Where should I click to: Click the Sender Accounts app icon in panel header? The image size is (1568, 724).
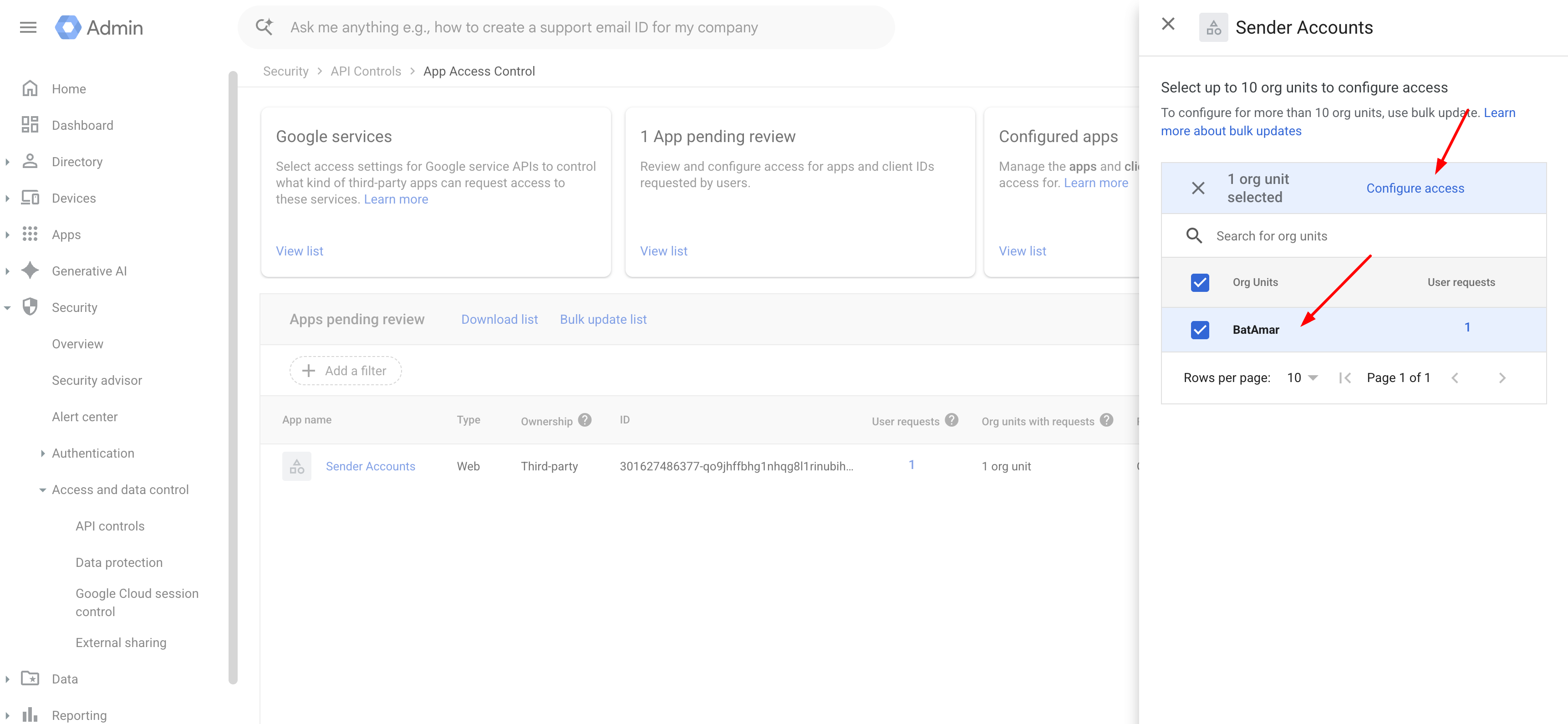click(x=1213, y=27)
